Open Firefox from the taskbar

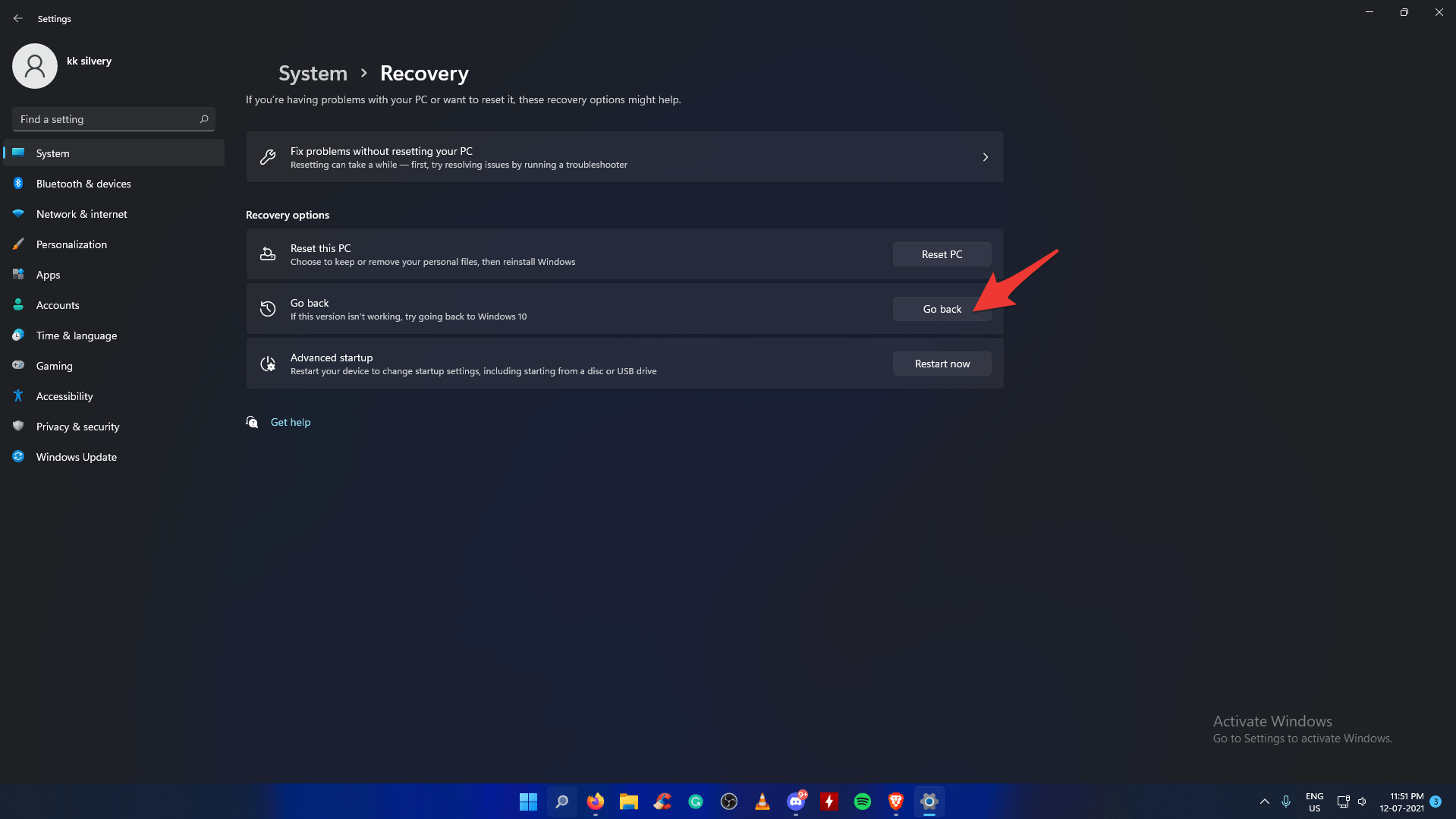(x=596, y=802)
